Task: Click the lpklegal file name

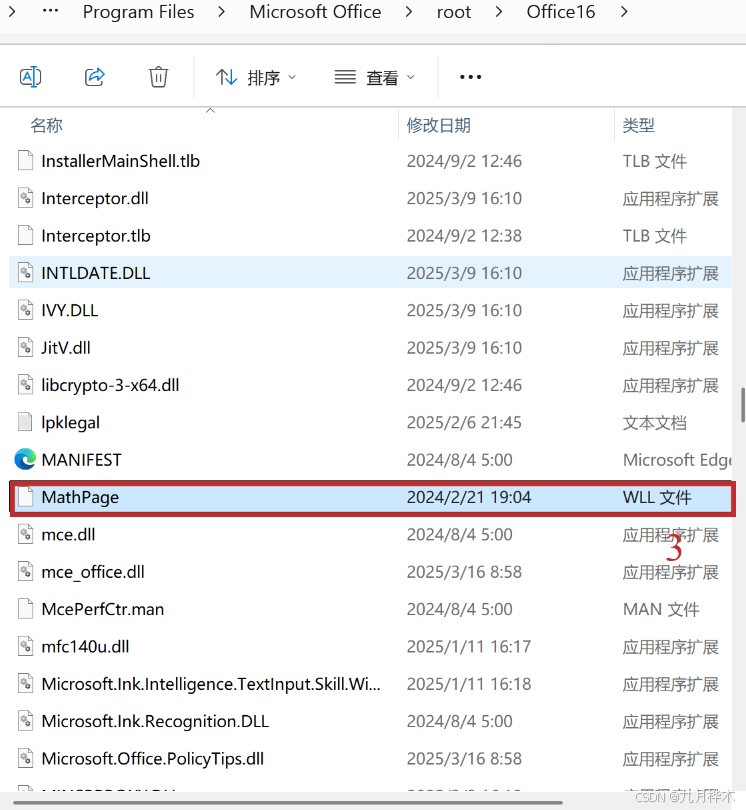Action: click(x=70, y=423)
